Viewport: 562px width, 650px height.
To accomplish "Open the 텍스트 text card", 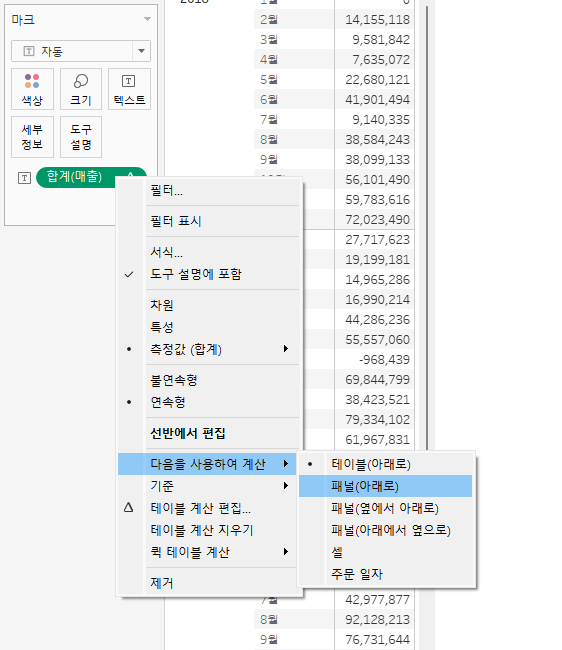I will tap(129, 89).
